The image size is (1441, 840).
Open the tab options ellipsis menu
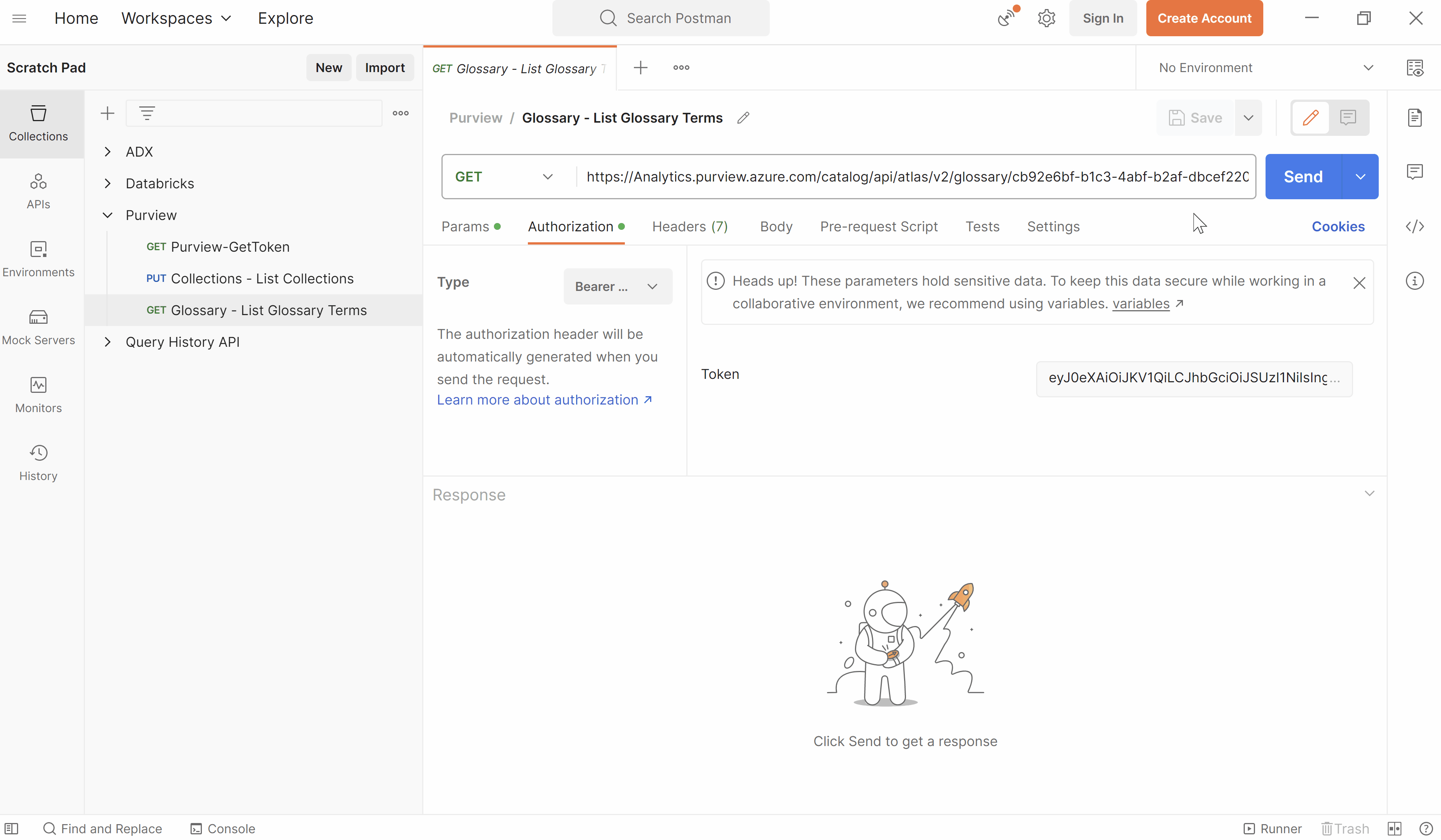681,68
